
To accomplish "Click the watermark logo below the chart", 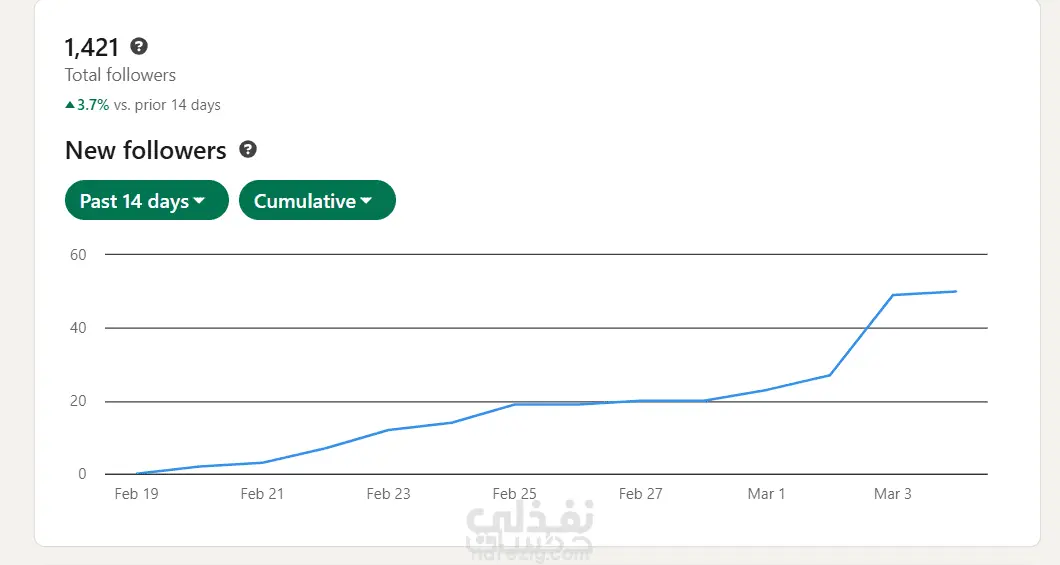I will coord(529,531).
